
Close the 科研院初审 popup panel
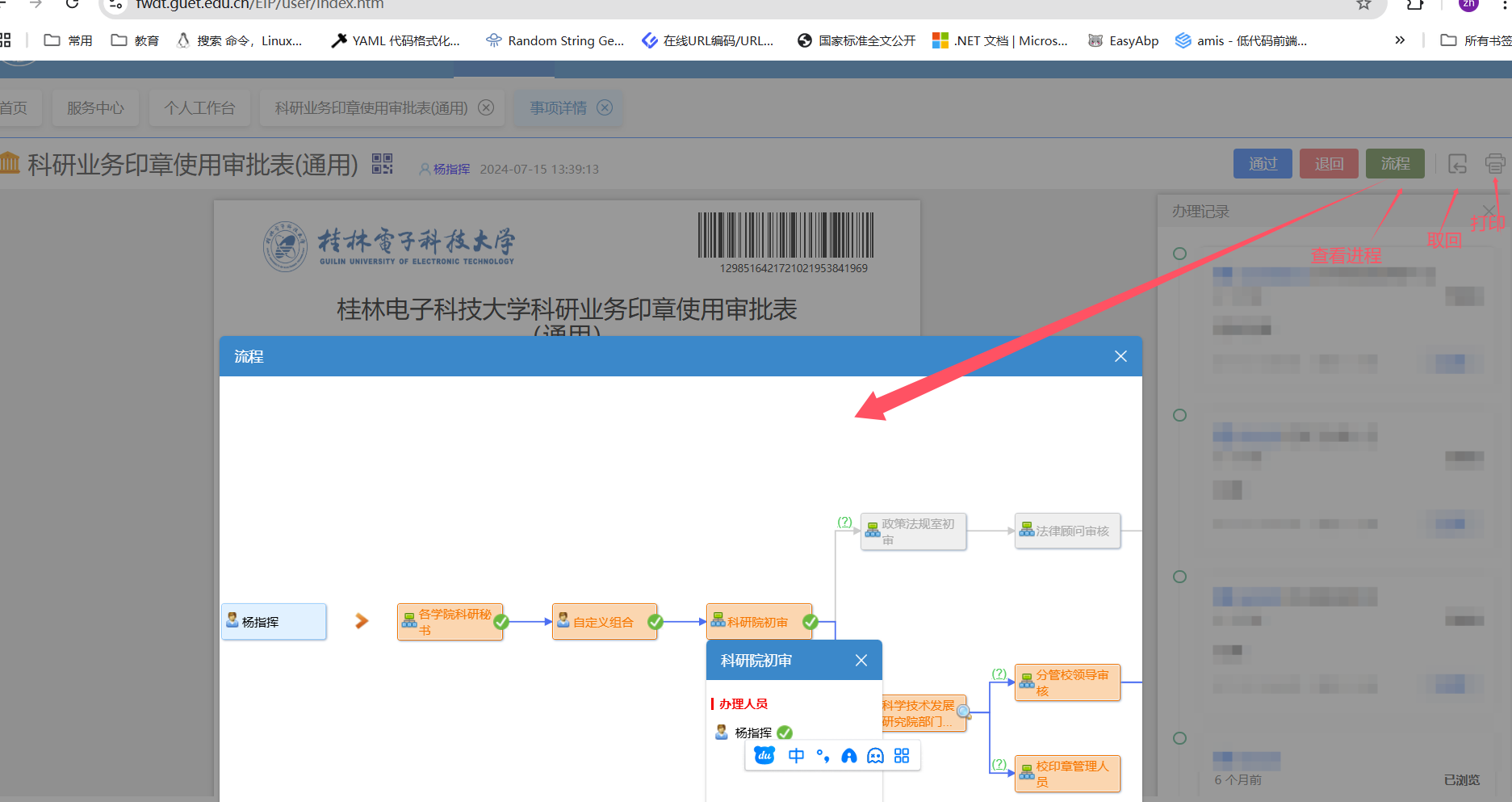pyautogui.click(x=861, y=661)
